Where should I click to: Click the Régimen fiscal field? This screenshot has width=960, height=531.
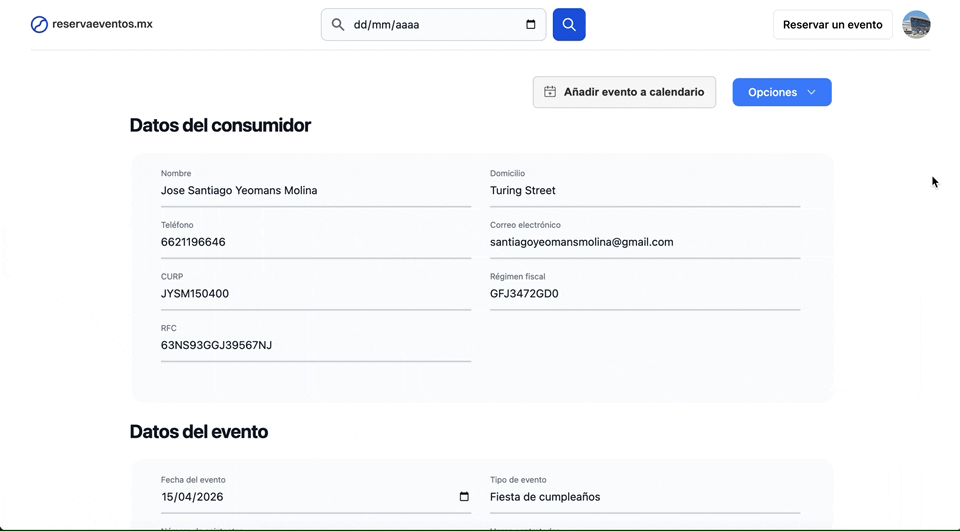644,294
